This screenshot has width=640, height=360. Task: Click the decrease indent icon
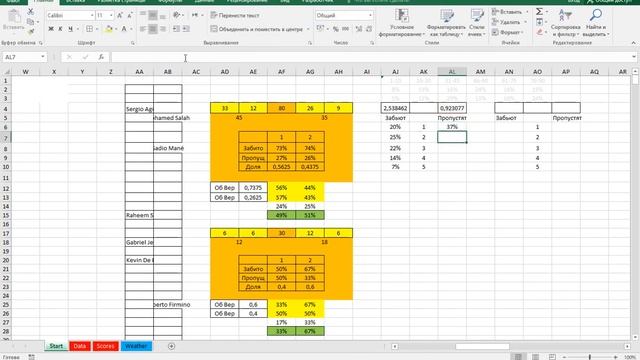176,29
